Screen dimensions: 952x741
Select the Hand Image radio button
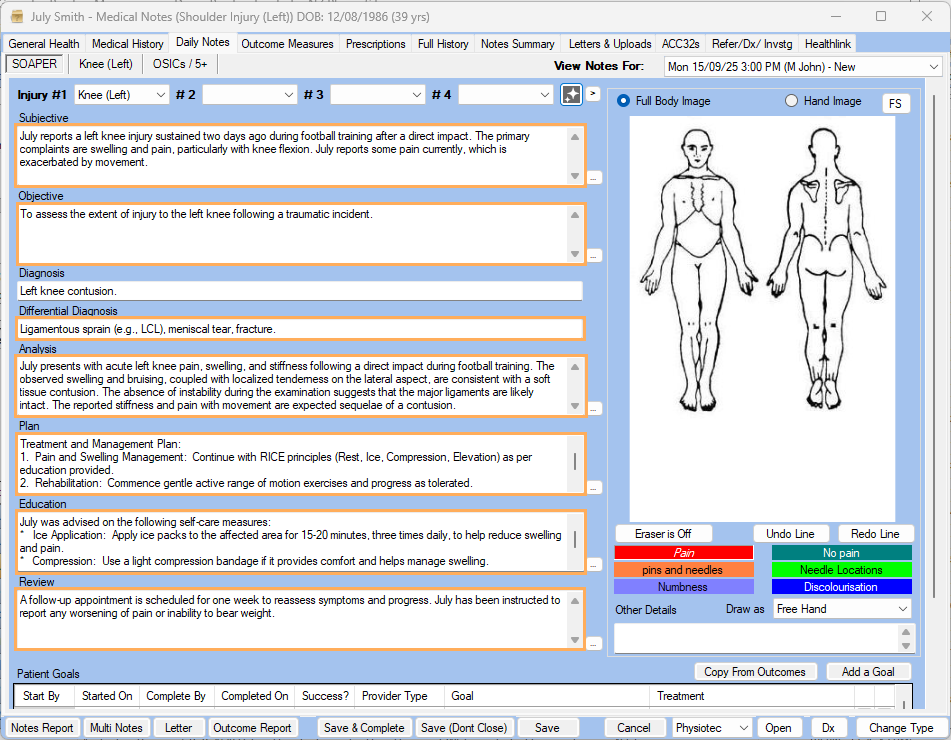point(792,101)
